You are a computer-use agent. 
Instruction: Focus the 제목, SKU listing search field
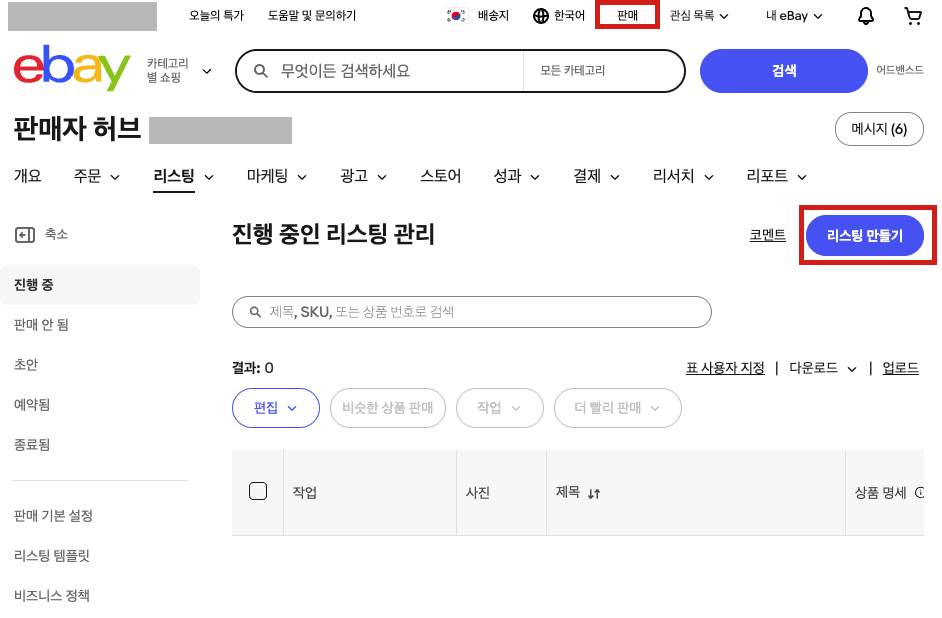(472, 312)
